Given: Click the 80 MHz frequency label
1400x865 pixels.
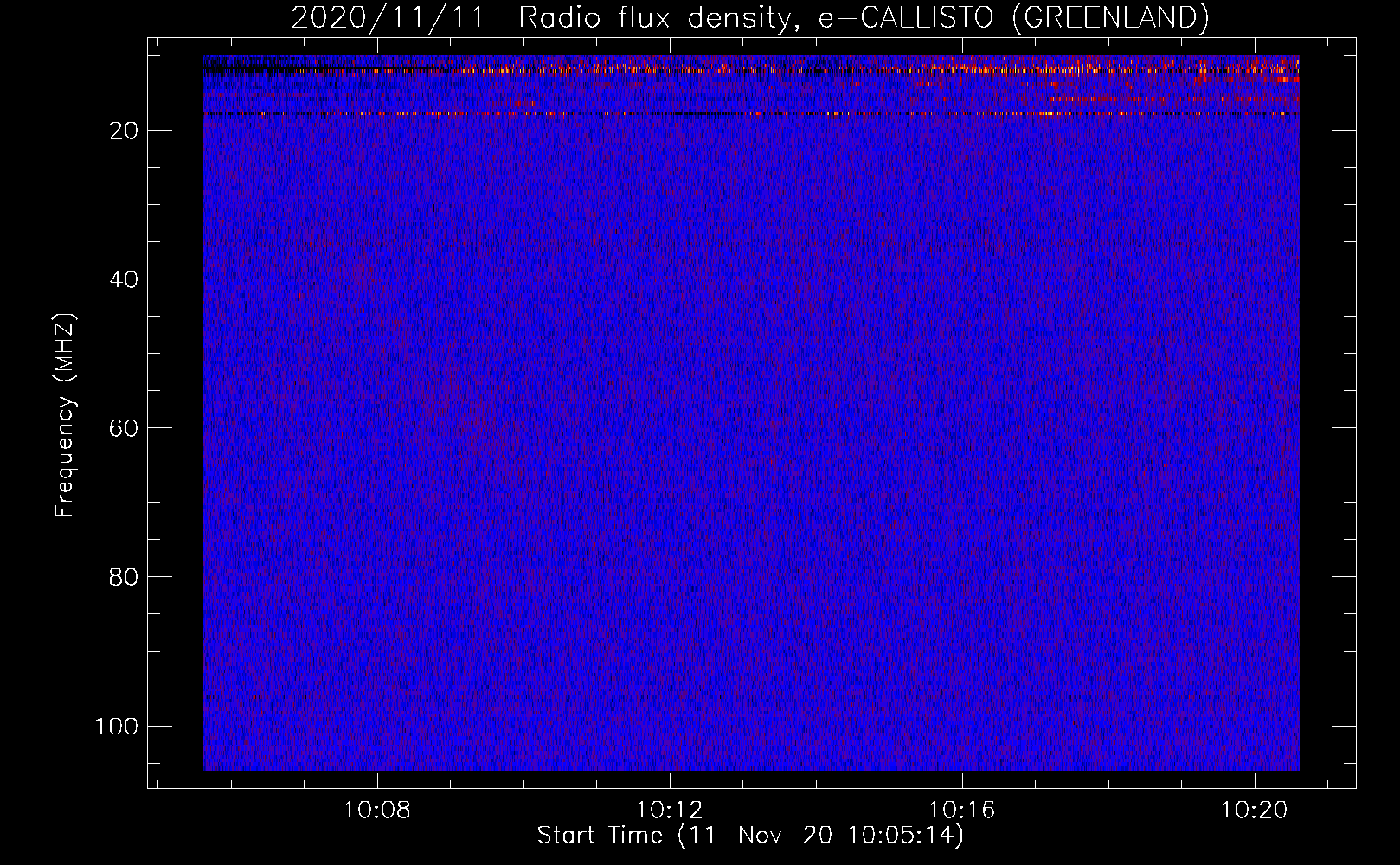Looking at the screenshot, I should (124, 577).
